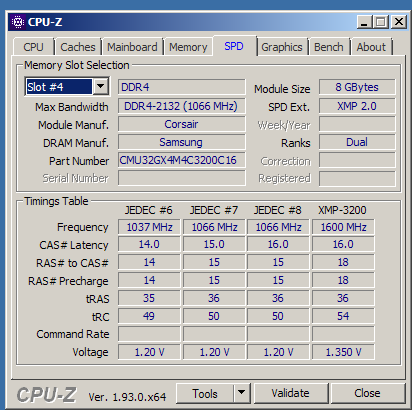Click the Module Size label
This screenshot has width=412, height=410.
282,89
